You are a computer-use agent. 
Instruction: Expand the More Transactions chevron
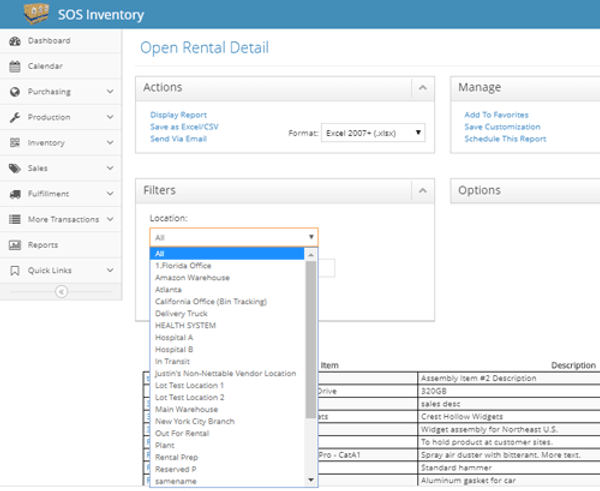point(110,219)
